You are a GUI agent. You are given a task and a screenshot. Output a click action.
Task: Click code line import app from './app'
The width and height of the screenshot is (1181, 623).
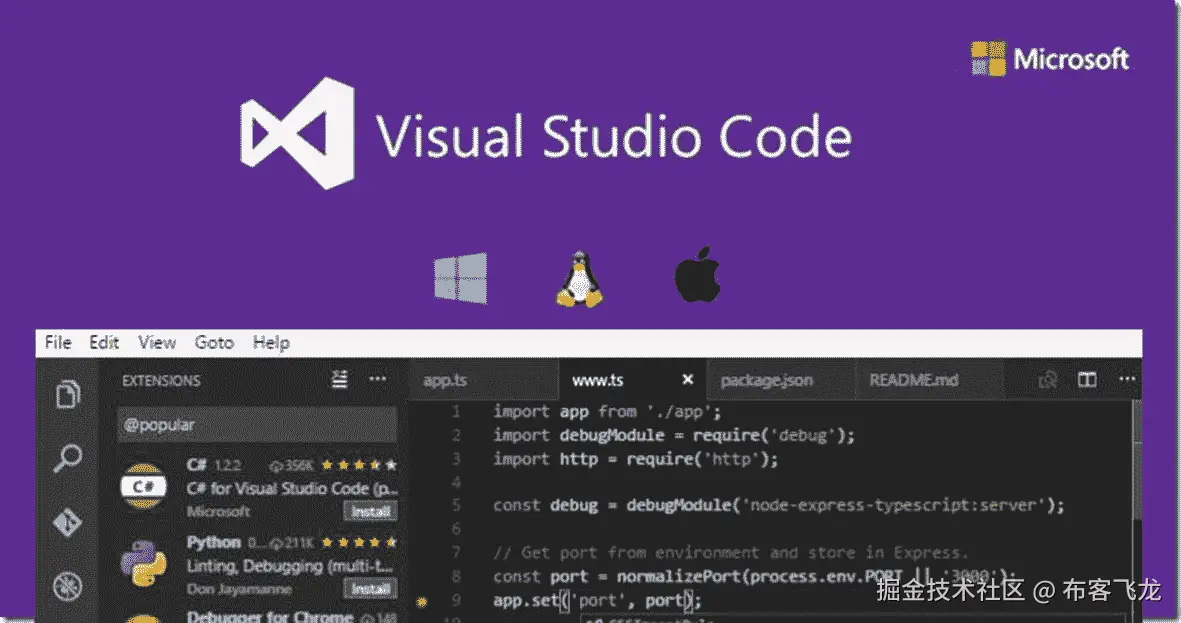(607, 411)
